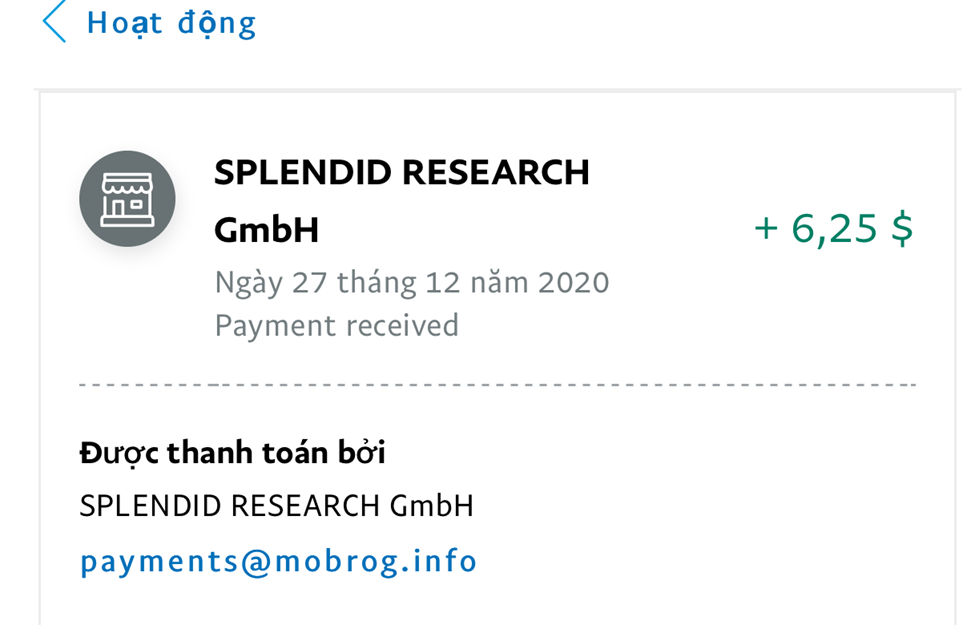This screenshot has width=975, height=625.
Task: Go back via the Hoạt động label
Action: 171,23
